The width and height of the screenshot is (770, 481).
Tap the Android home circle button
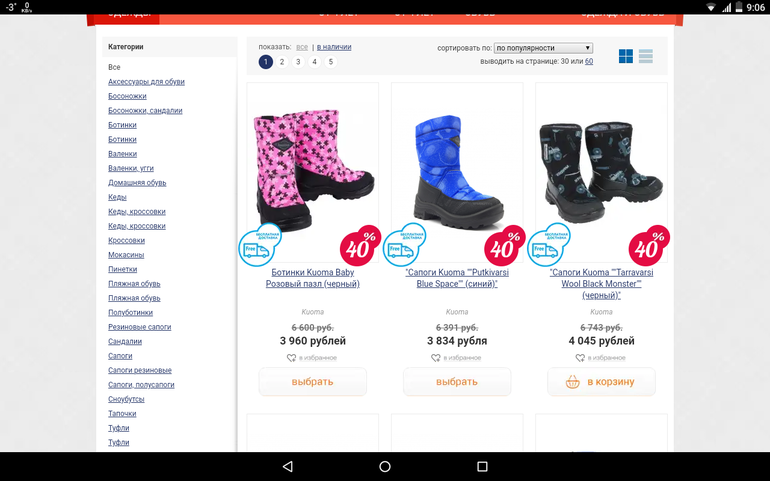tap(385, 466)
